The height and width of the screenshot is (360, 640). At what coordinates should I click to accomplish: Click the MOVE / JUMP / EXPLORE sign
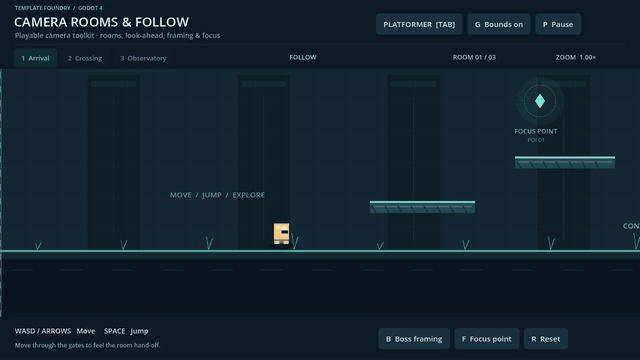[x=217, y=195]
